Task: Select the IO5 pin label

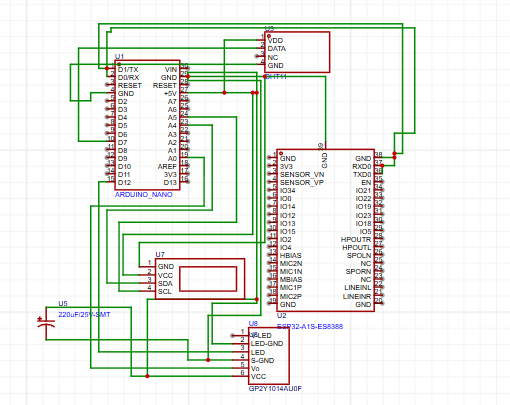Action: [x=365, y=232]
